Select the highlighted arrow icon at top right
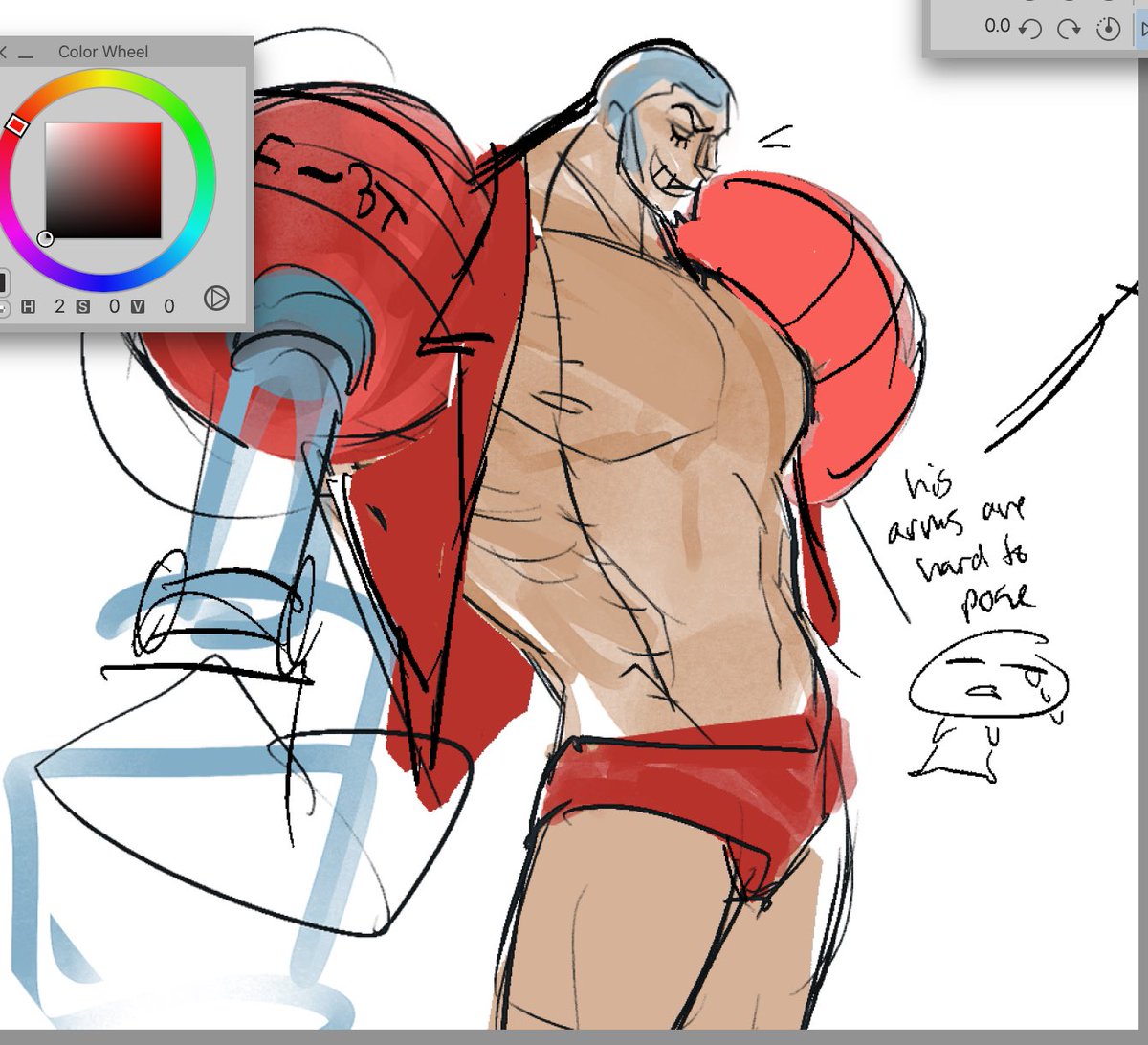 pyautogui.click(x=1143, y=29)
